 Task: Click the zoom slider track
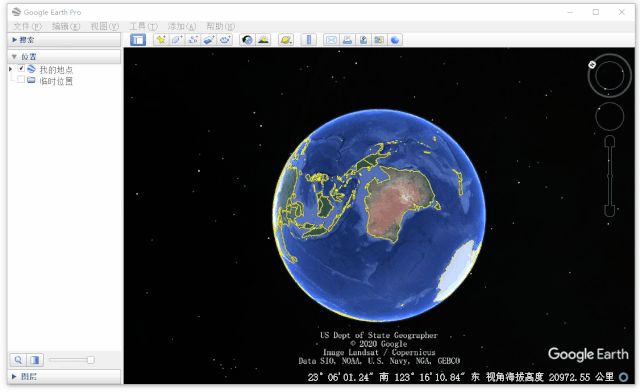tap(609, 176)
